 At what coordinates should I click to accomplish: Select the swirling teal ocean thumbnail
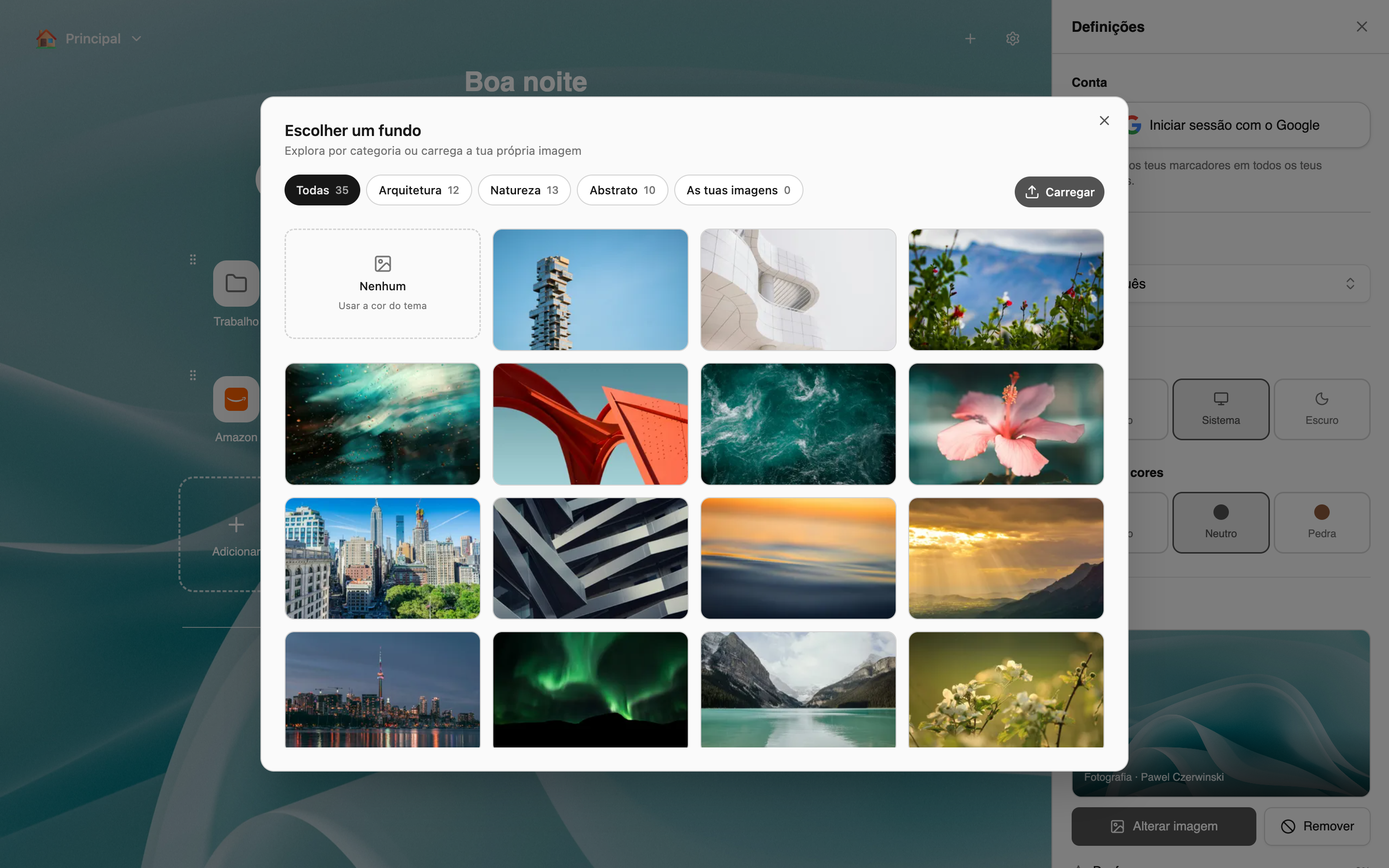798,424
